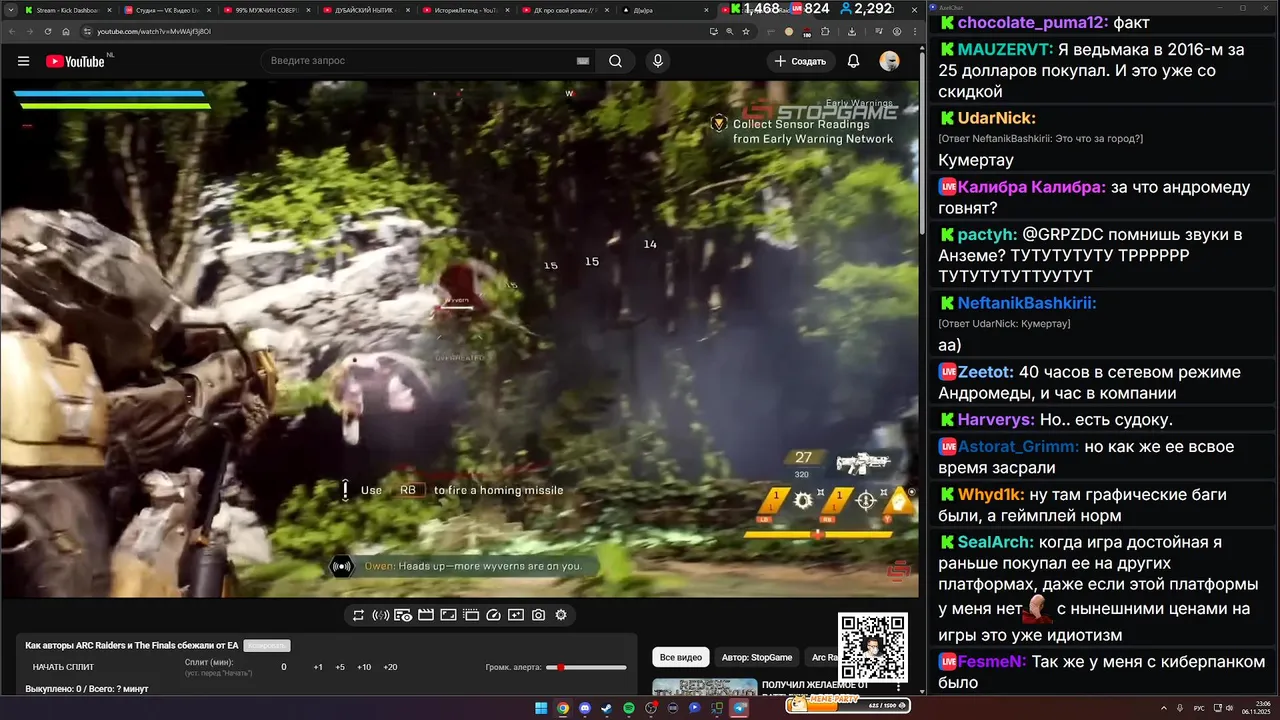Switch to the ДУБАЙСКИЙ НЫТИК browser tab

coord(365,10)
